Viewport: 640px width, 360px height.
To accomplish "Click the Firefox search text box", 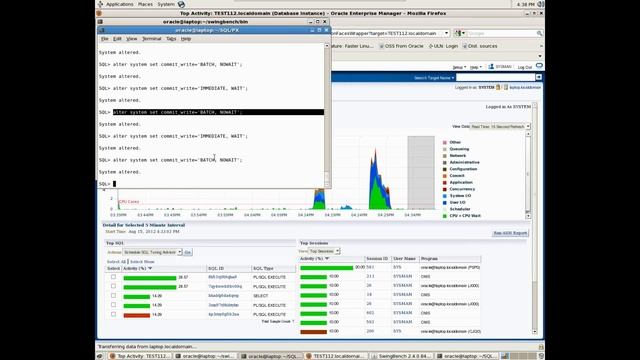I will [501, 33].
